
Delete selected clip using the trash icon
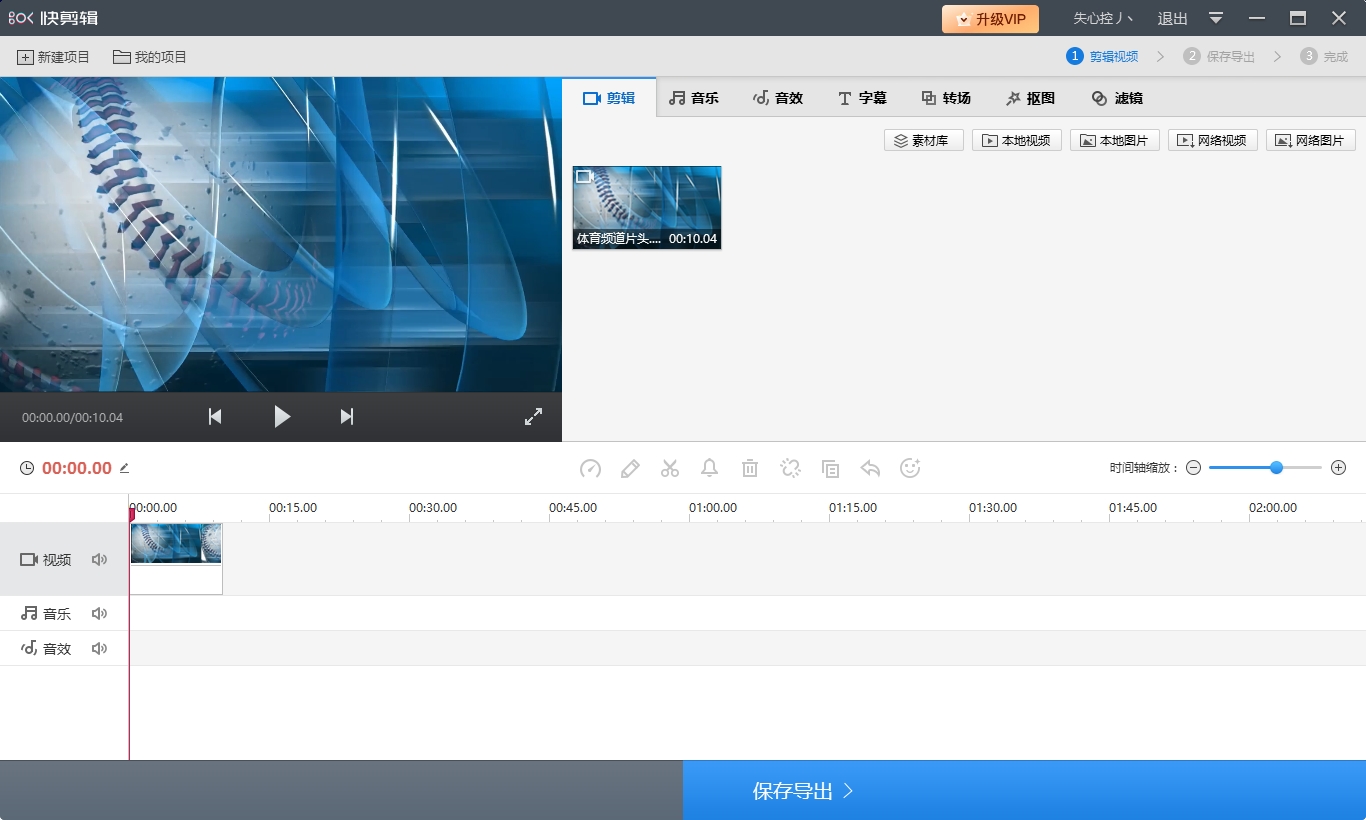click(750, 468)
